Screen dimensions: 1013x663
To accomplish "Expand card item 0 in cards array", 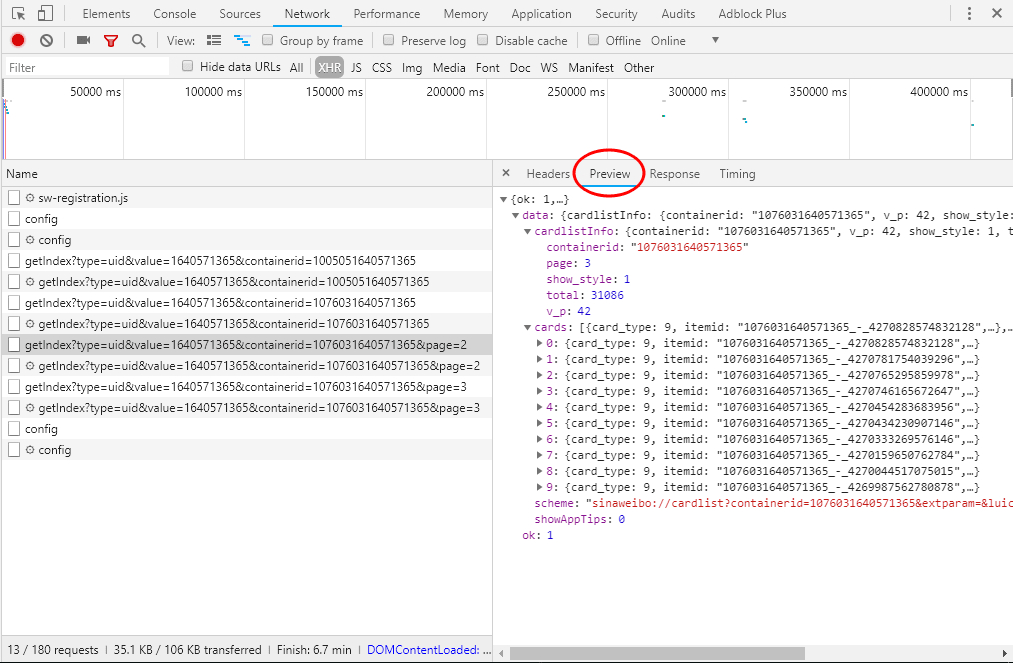I will pos(541,343).
